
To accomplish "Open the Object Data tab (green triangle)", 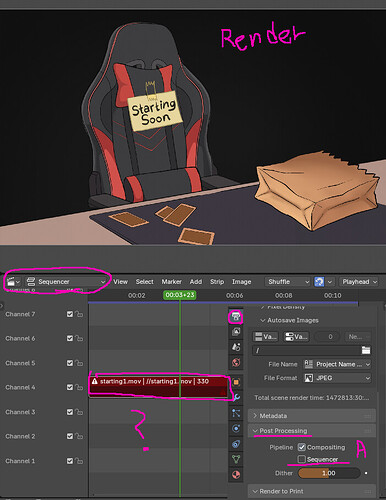I will click(x=236, y=459).
